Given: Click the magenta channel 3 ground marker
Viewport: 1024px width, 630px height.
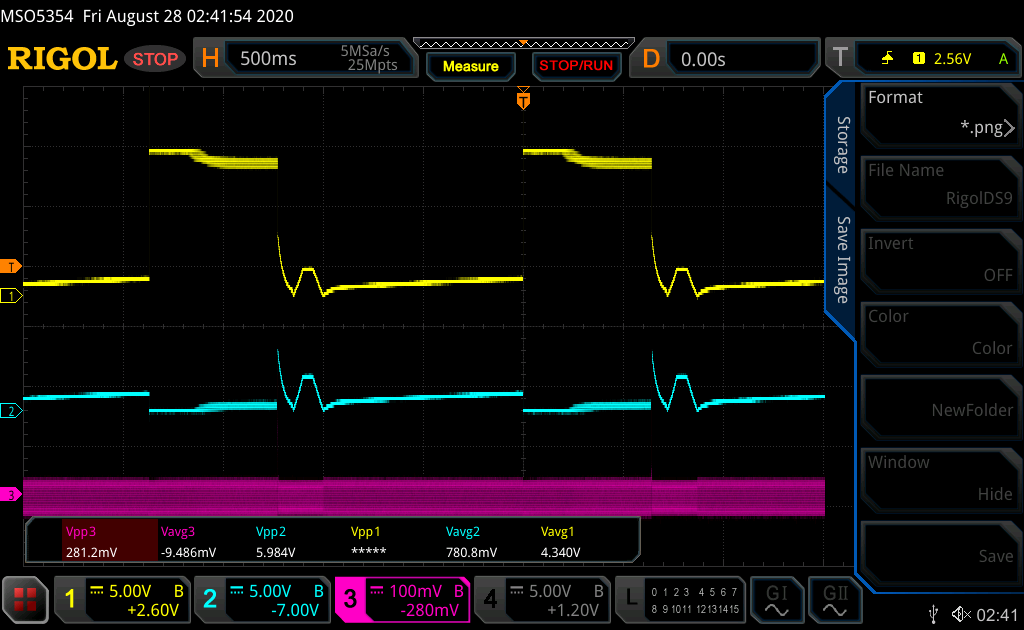Looking at the screenshot, I should point(10,494).
